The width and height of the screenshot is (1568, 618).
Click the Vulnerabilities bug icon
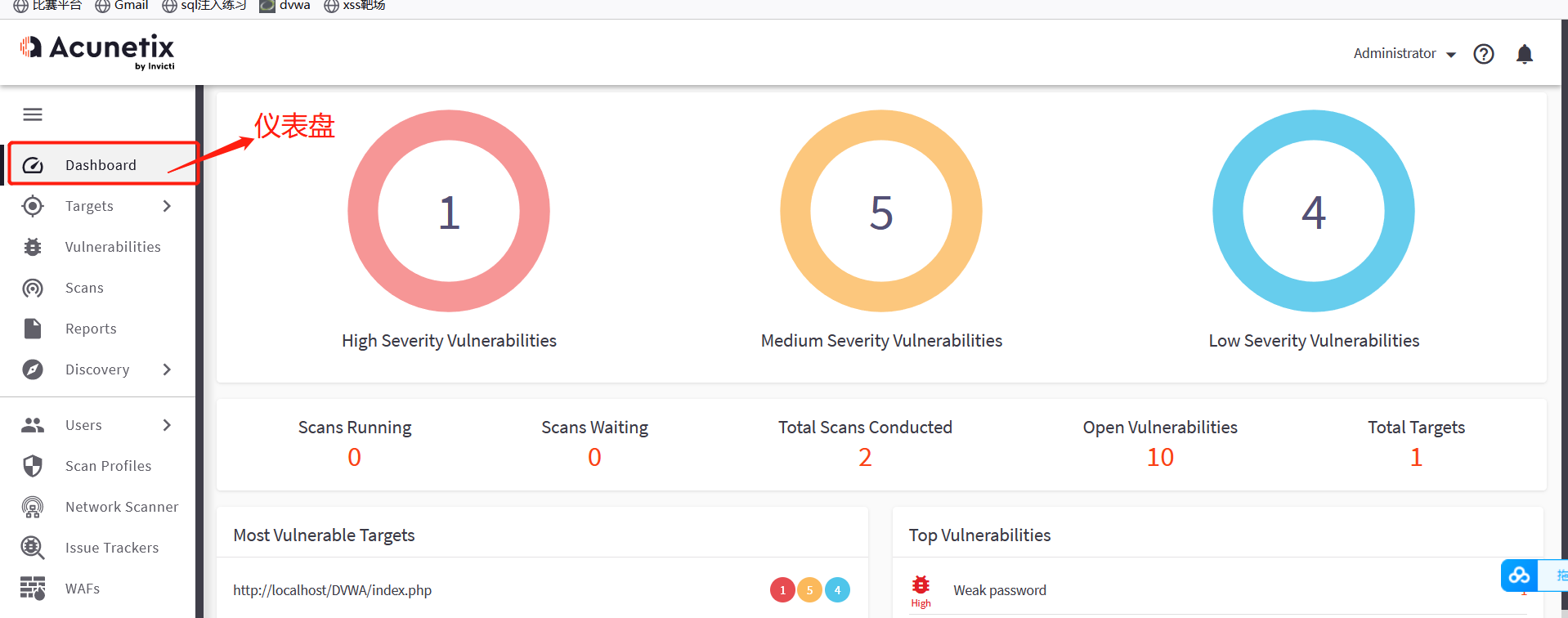pyautogui.click(x=33, y=247)
